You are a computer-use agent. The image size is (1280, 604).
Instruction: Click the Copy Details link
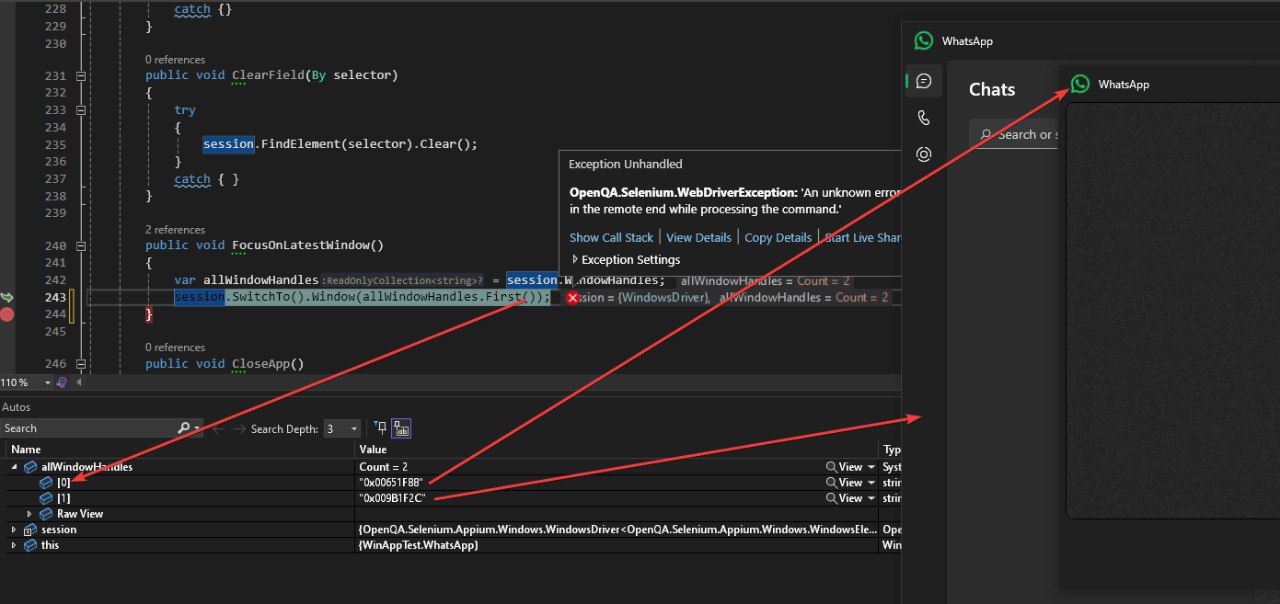click(778, 238)
